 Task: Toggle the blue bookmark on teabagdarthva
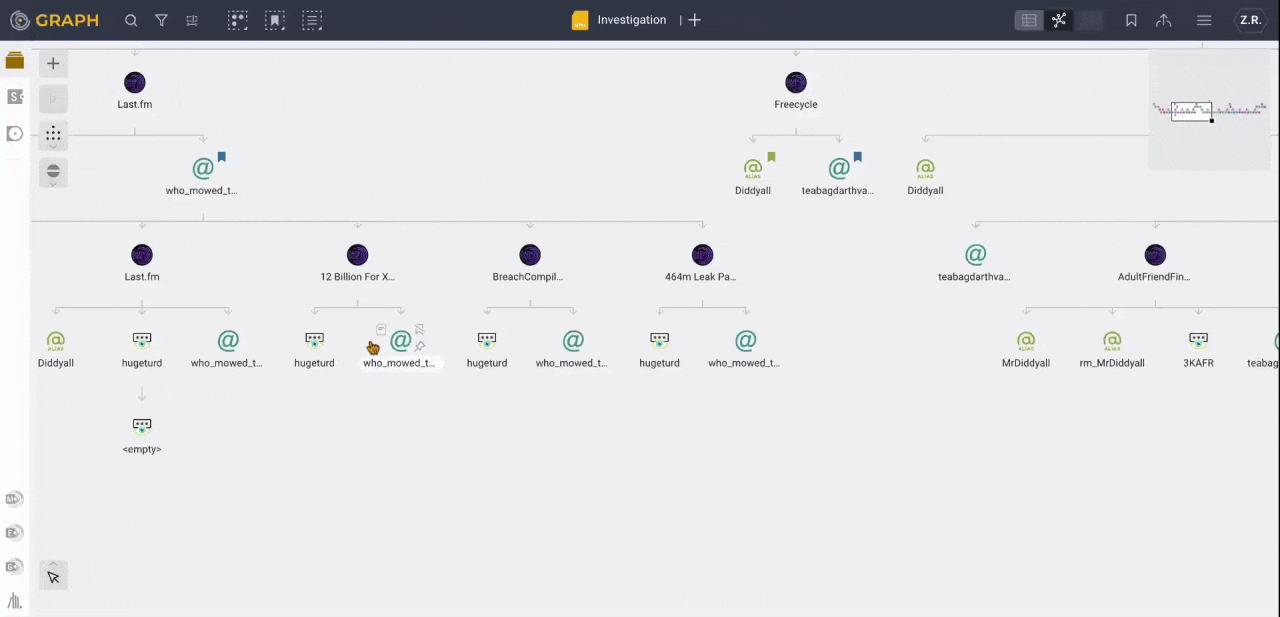(857, 157)
